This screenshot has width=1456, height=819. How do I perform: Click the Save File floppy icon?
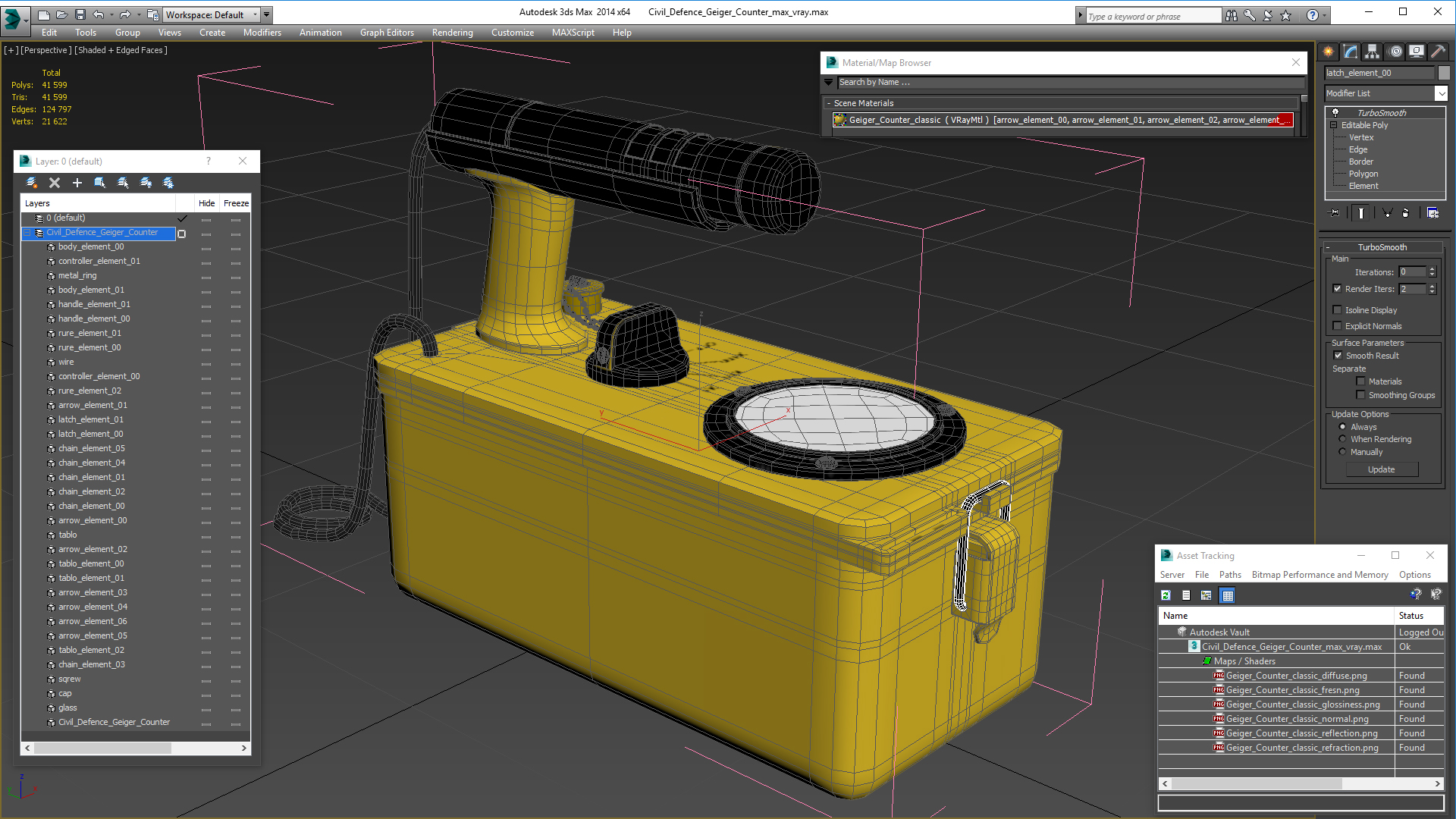click(x=80, y=14)
